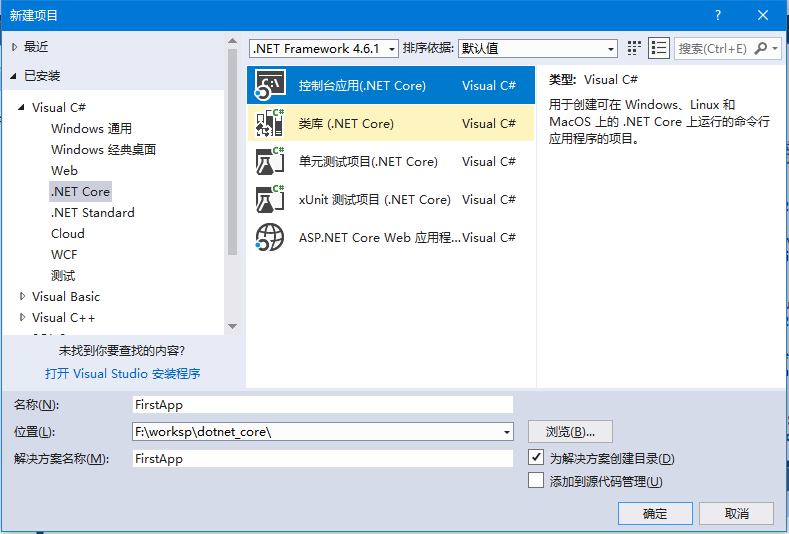Image resolution: width=789 pixels, height=534 pixels.
Task: Click the help question mark icon
Action: pyautogui.click(x=718, y=15)
